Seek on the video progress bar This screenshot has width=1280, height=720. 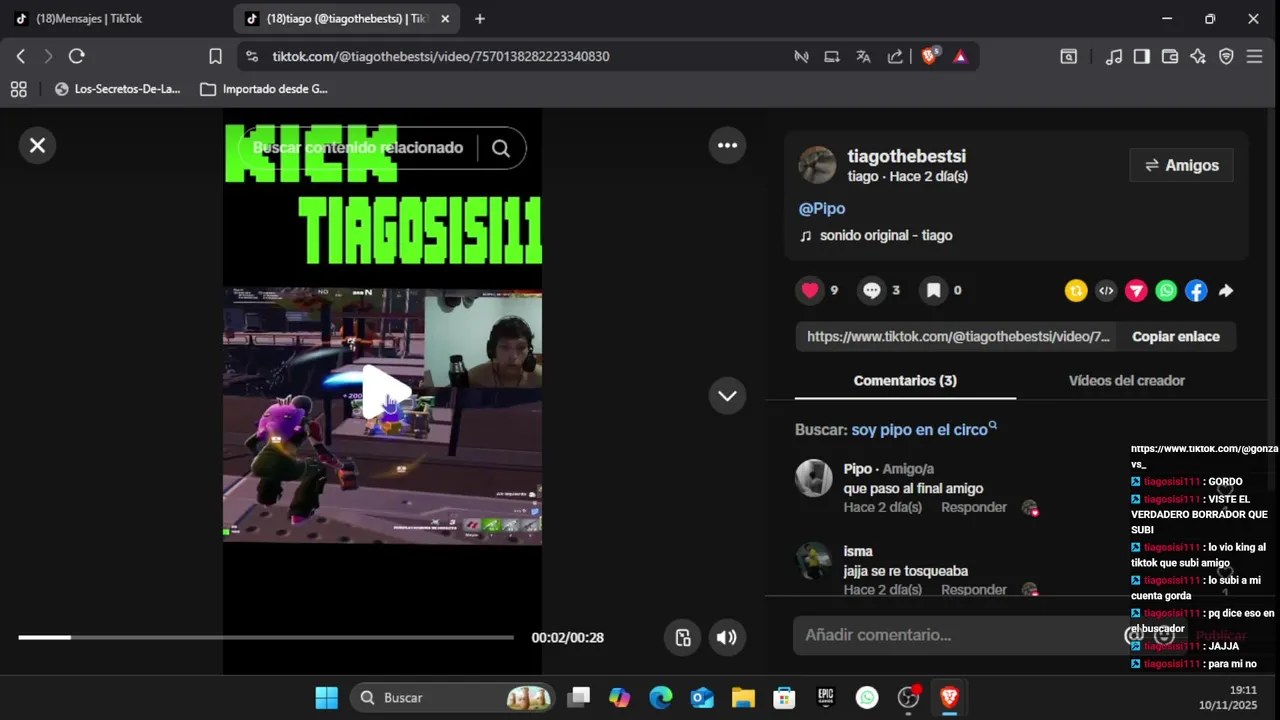point(266,637)
